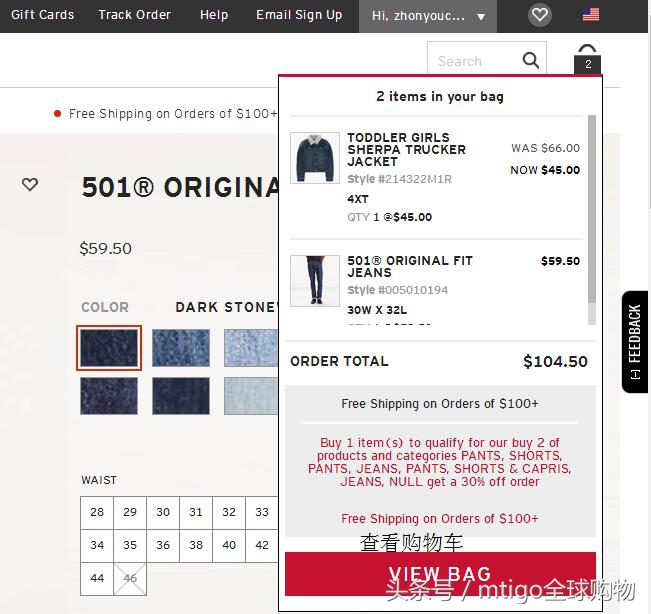Open the Gift Cards menu item
Screen dimensions: 651x614
pos(42,15)
